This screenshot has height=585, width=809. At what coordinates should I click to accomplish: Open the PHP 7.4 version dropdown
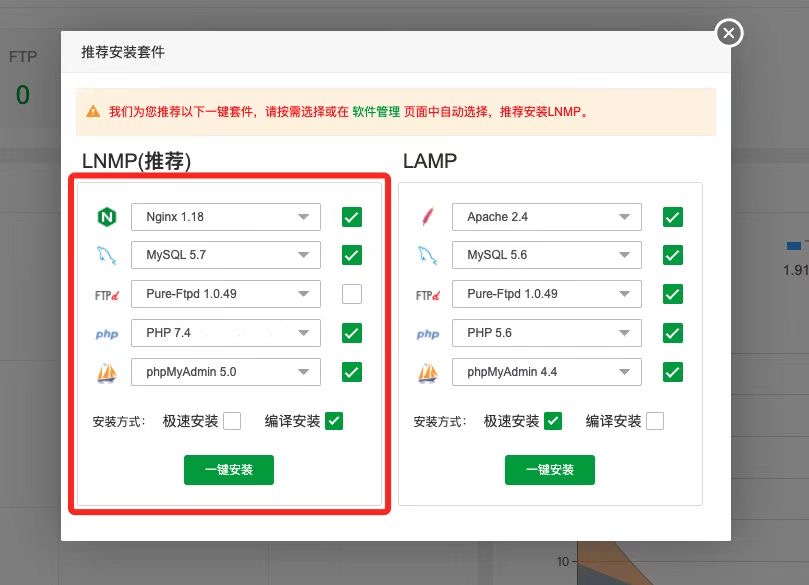tap(226, 333)
